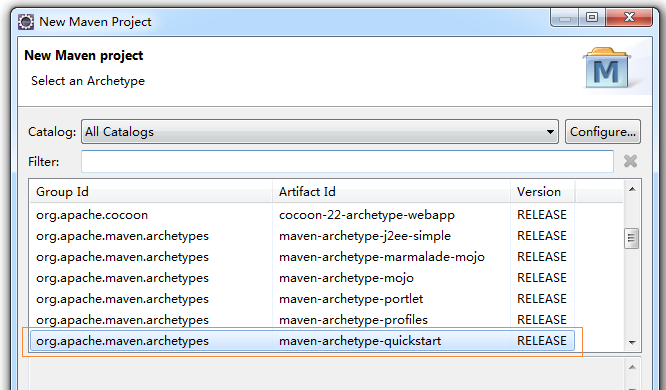Click the archetype list scrollbar thumb
The image size is (666, 390).
[632, 238]
